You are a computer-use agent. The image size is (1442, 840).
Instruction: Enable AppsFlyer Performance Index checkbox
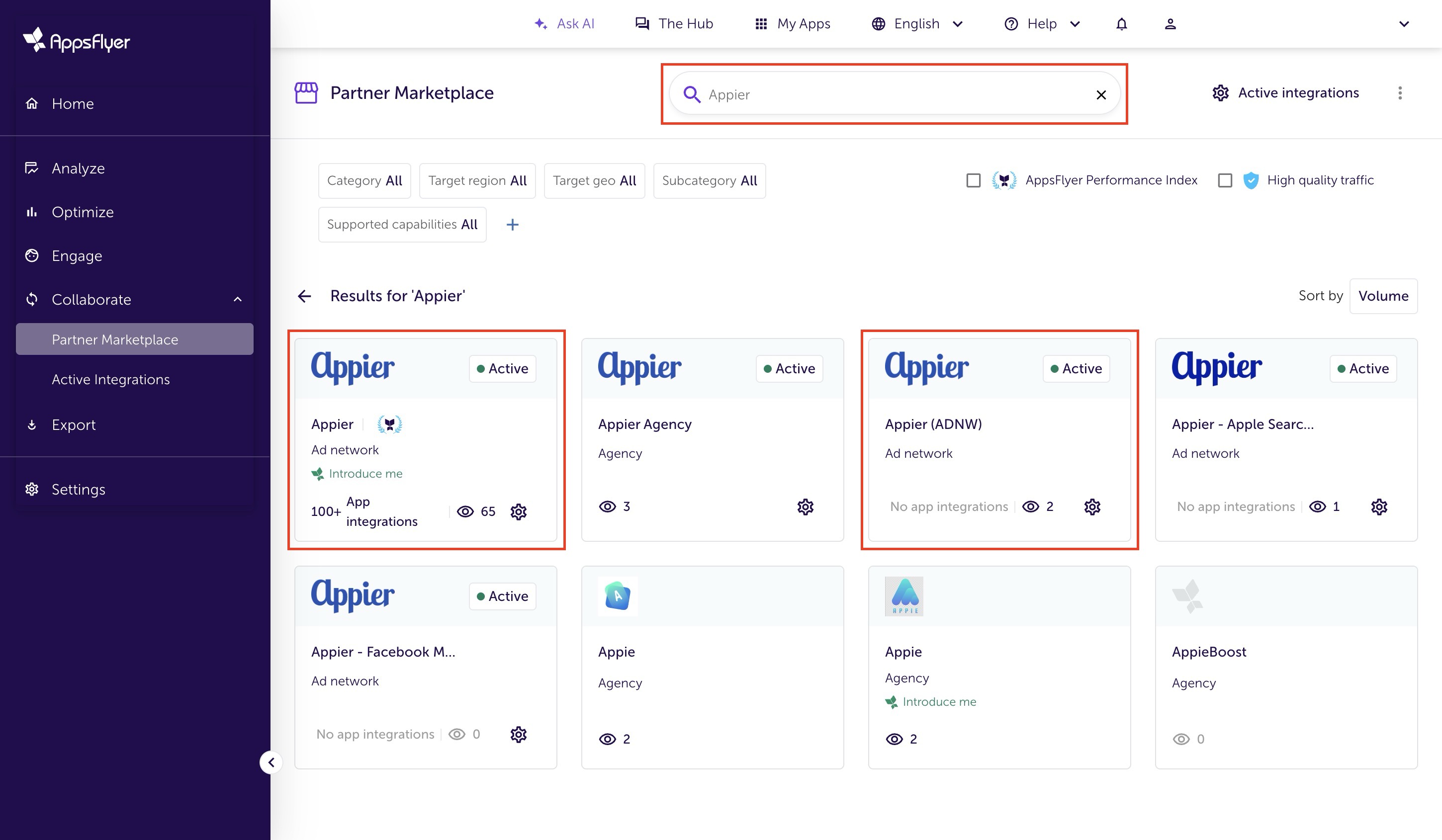pos(974,181)
